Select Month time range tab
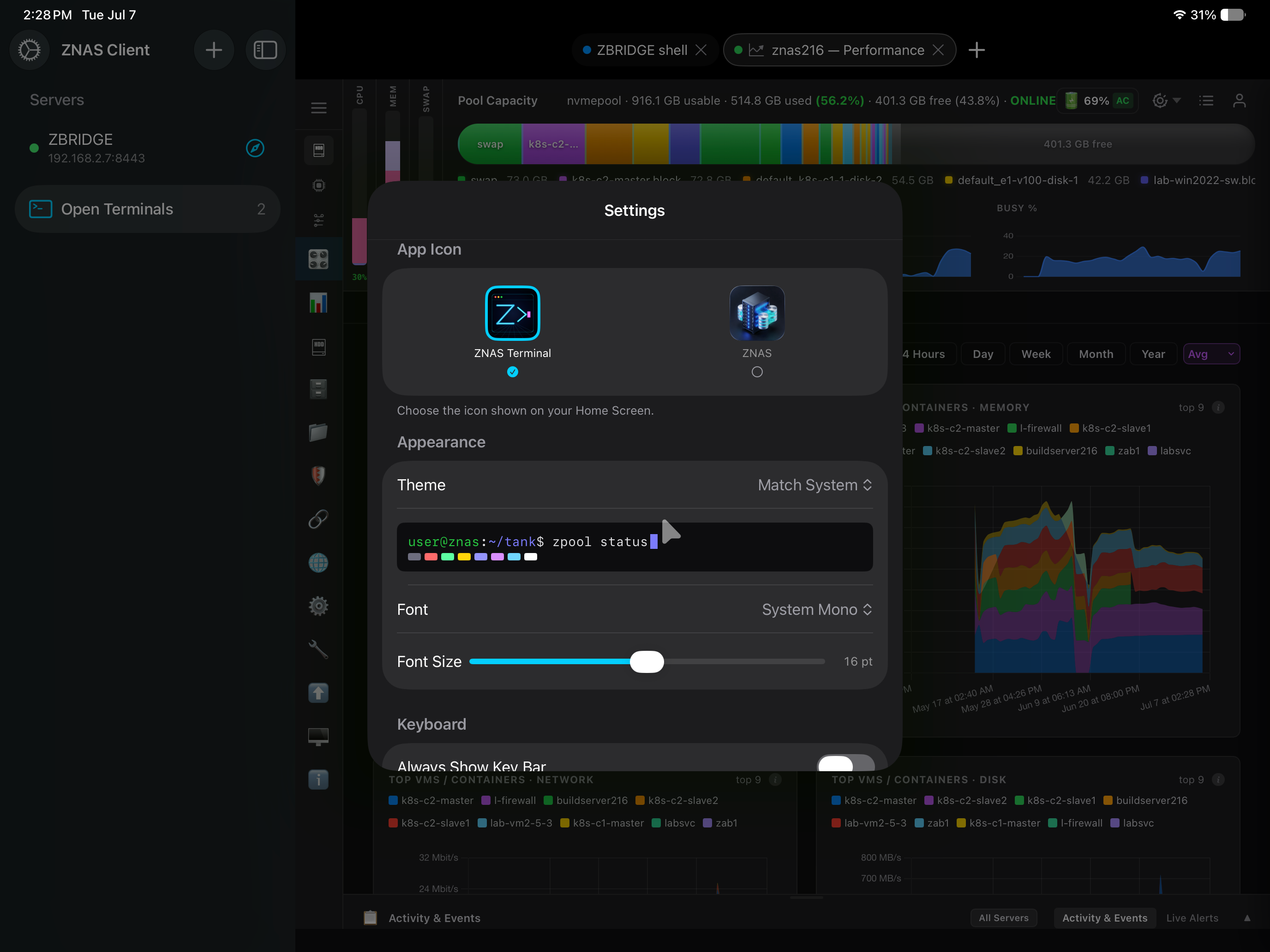Image resolution: width=1270 pixels, height=952 pixels. [1096, 354]
